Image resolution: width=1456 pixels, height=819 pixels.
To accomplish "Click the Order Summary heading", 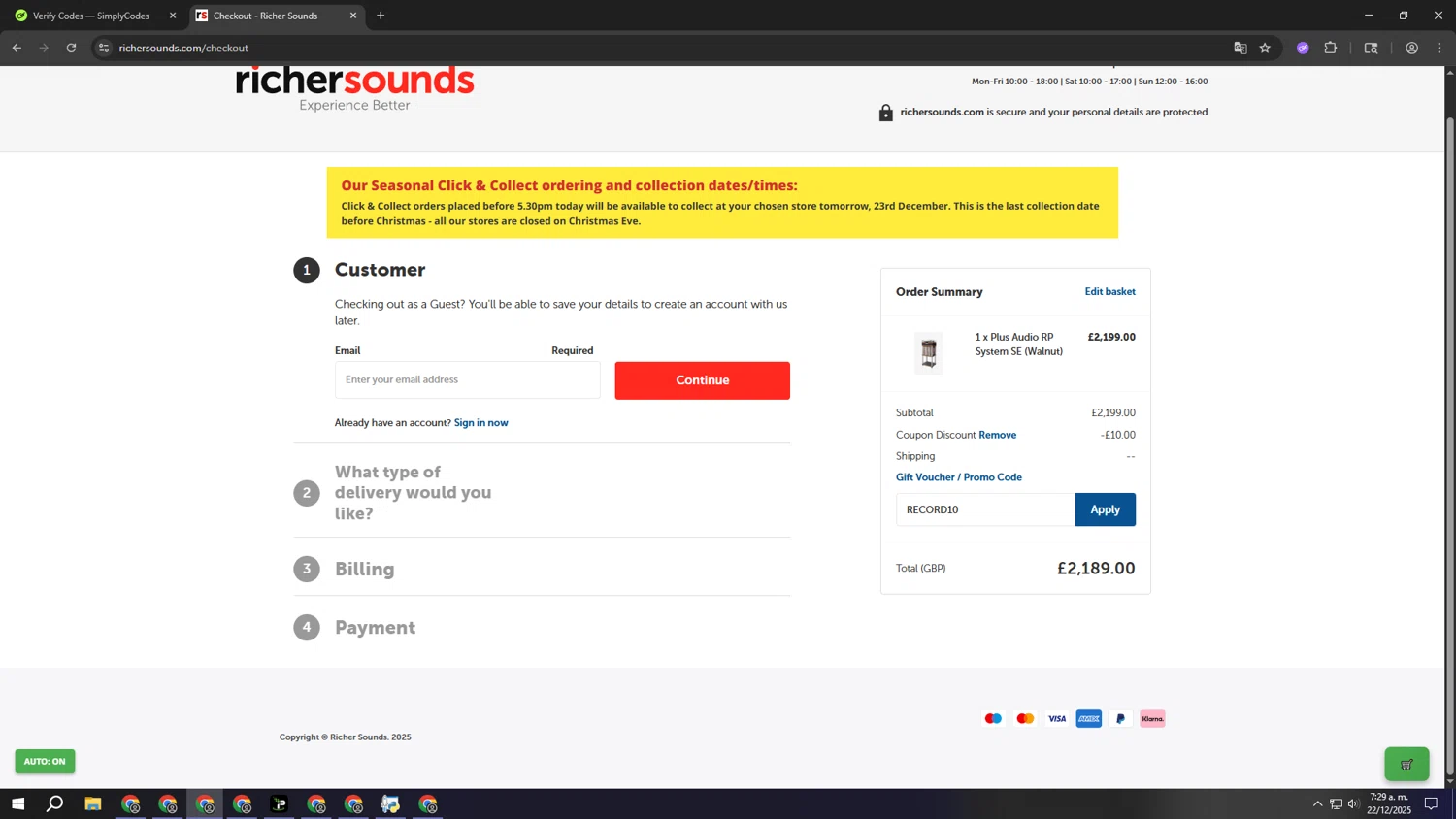I will click(x=939, y=292).
